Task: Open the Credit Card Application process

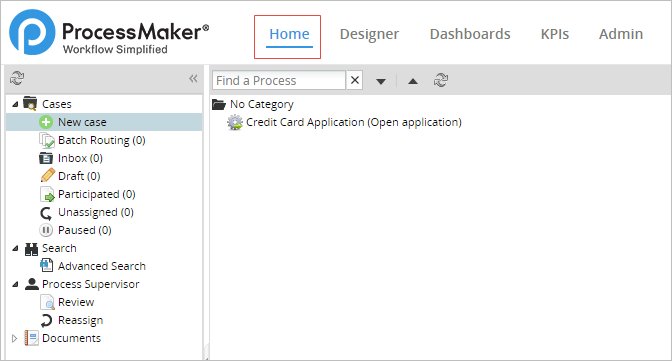Action: [x=354, y=122]
